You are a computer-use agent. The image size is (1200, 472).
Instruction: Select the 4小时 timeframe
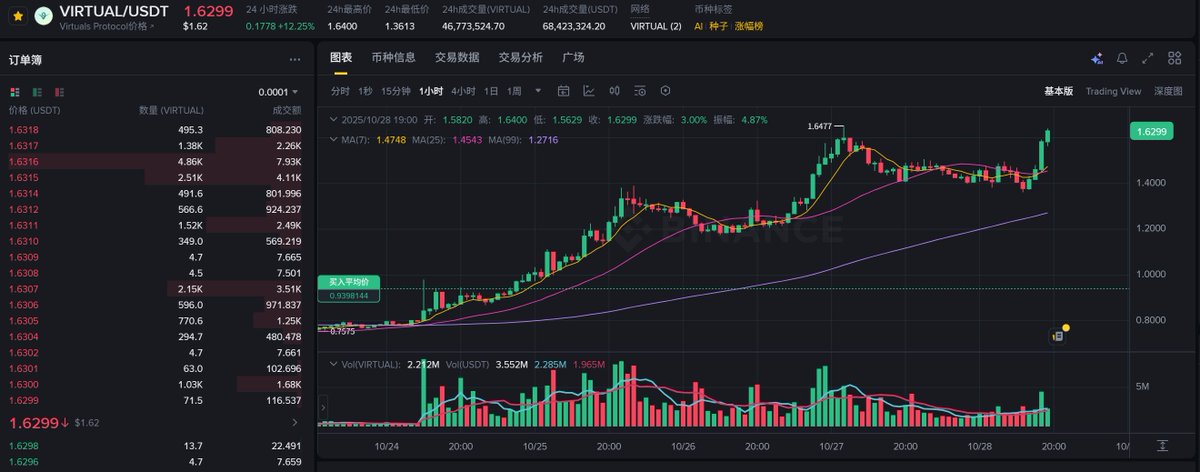(x=463, y=91)
